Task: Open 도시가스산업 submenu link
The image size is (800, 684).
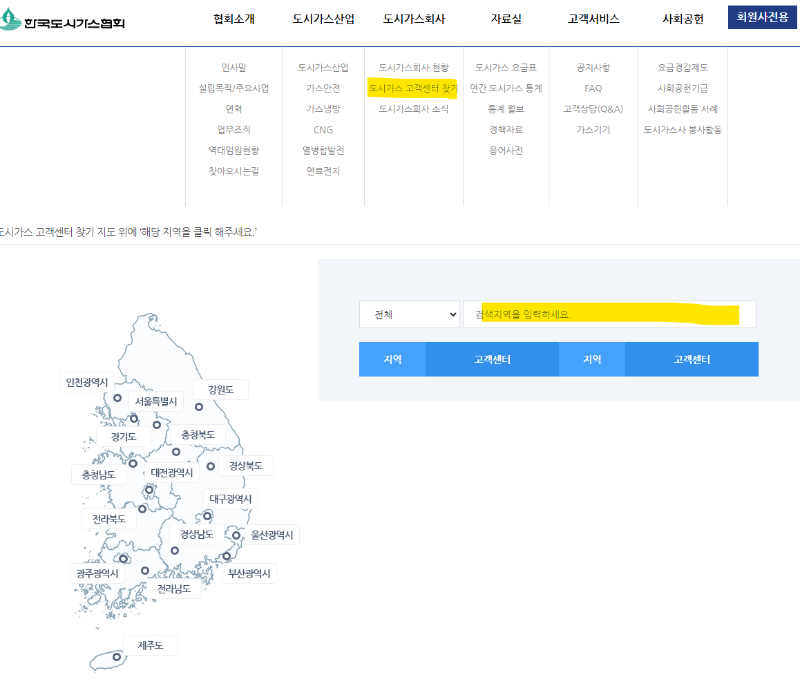Action: click(x=323, y=67)
